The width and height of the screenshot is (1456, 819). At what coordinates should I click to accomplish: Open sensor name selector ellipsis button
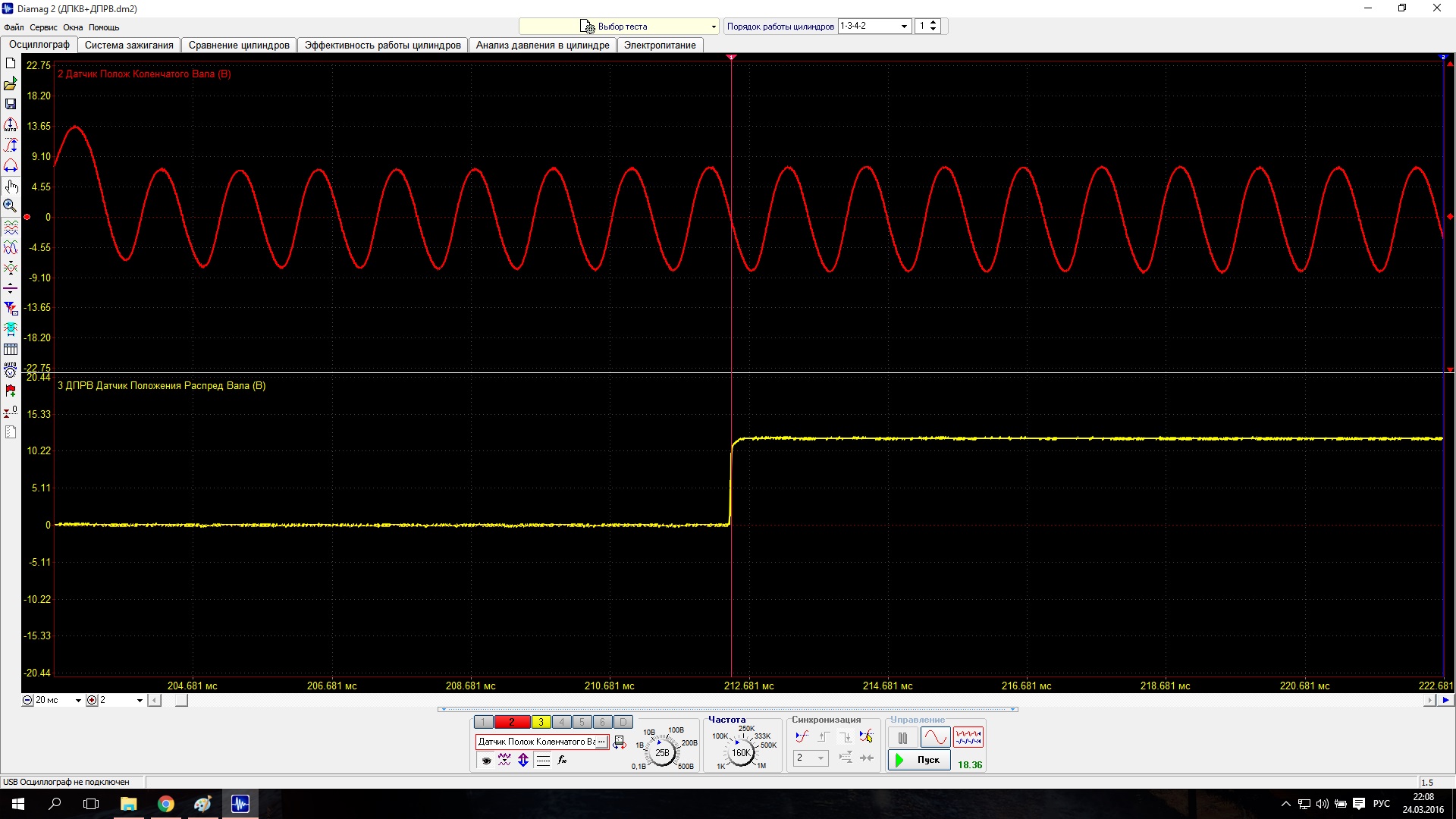click(601, 742)
